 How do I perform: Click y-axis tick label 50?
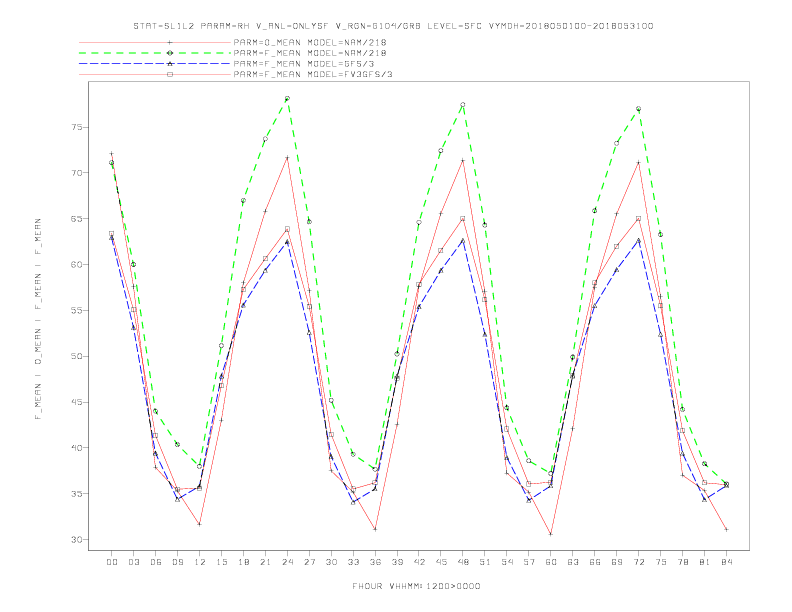tap(77, 356)
